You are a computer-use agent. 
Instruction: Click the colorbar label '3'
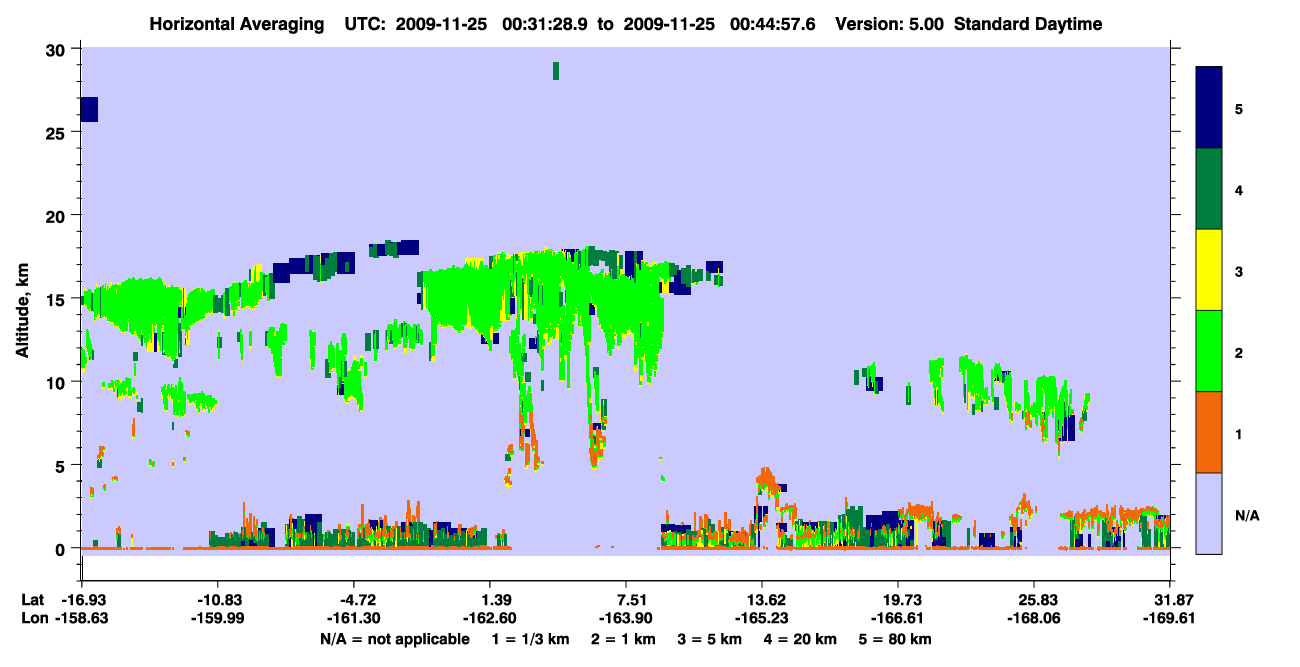click(1239, 270)
